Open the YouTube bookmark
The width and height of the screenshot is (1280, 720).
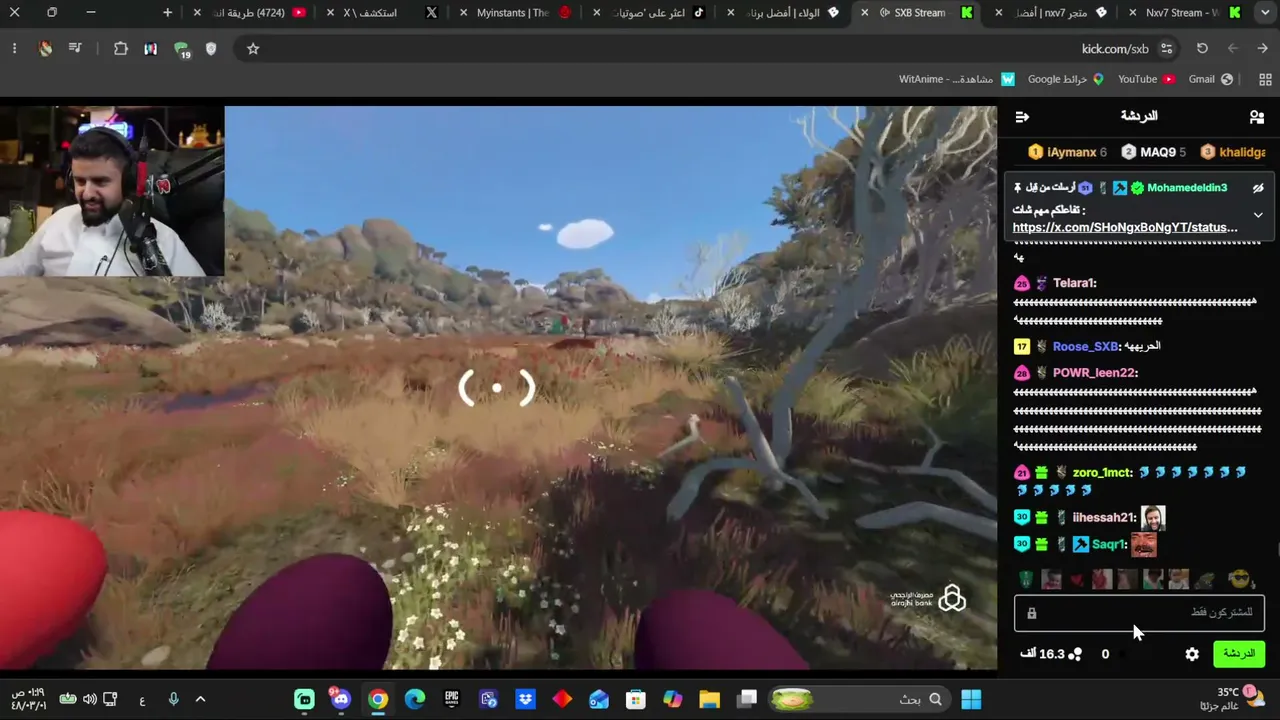point(1146,79)
